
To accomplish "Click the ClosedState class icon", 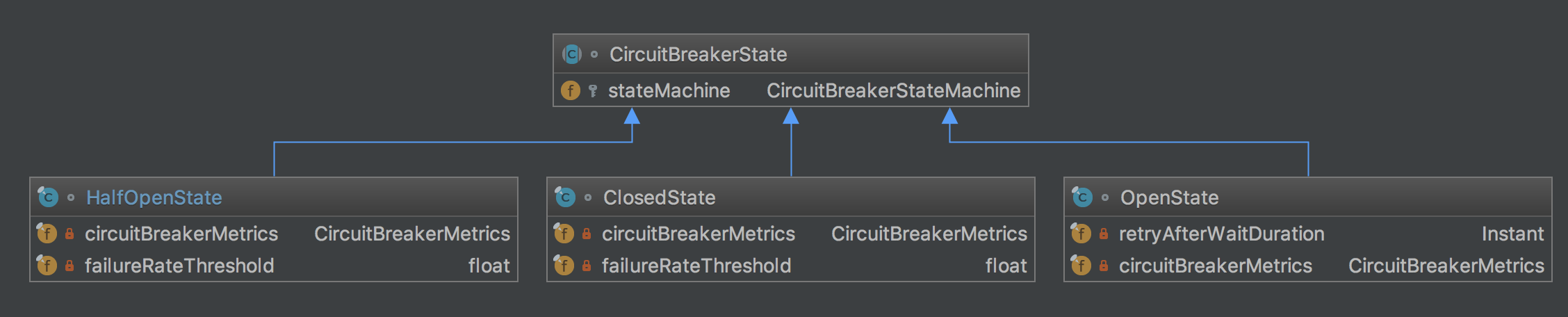I will click(x=565, y=197).
